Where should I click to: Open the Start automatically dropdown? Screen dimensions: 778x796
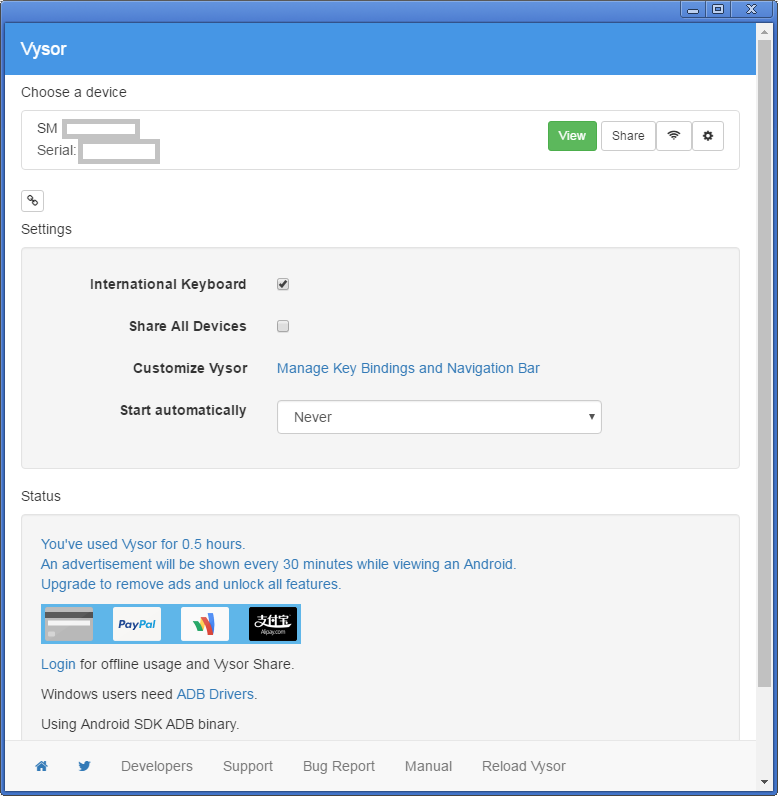439,417
